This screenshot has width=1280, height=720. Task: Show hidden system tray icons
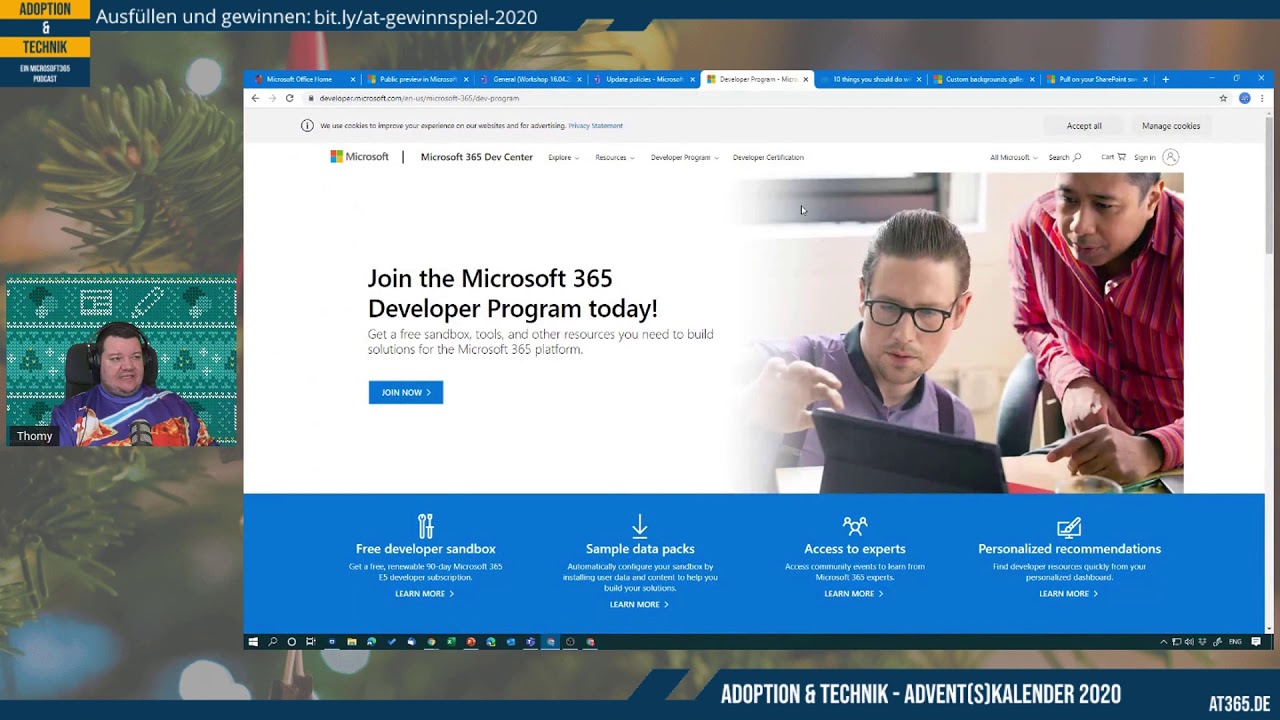pos(1163,642)
